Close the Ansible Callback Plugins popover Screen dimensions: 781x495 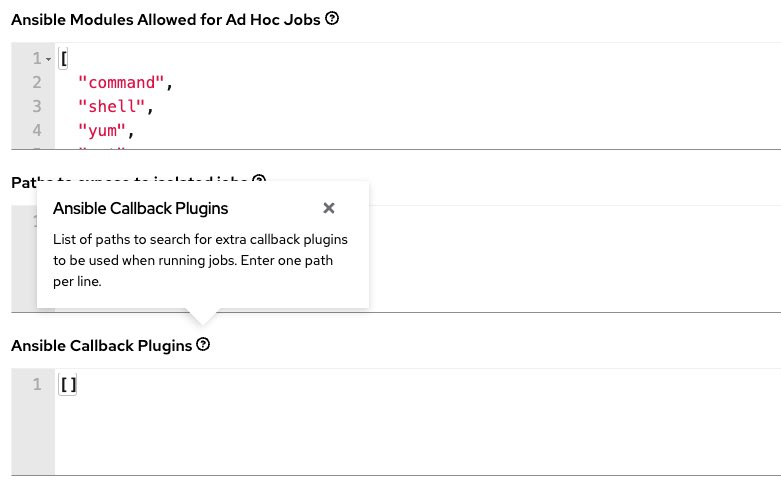click(329, 208)
